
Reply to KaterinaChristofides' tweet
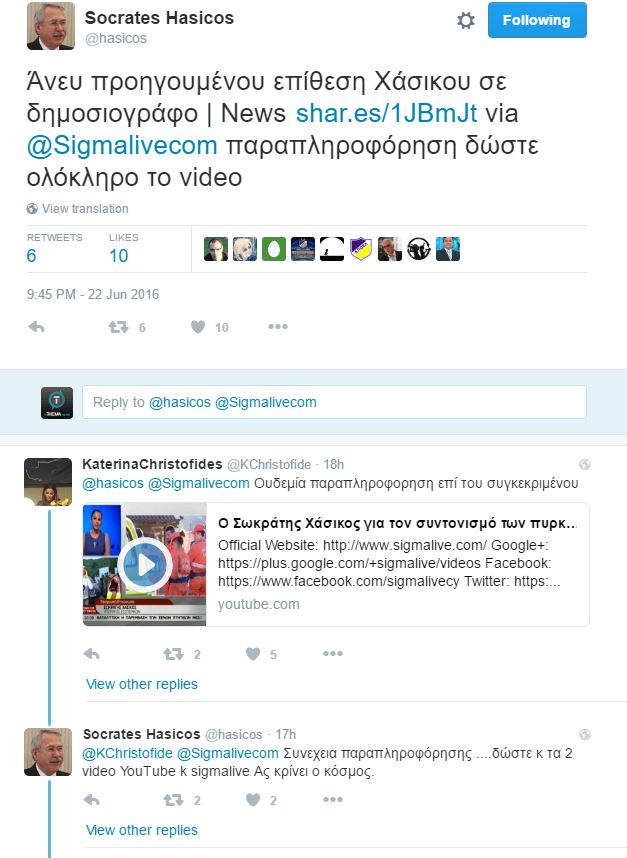91,654
